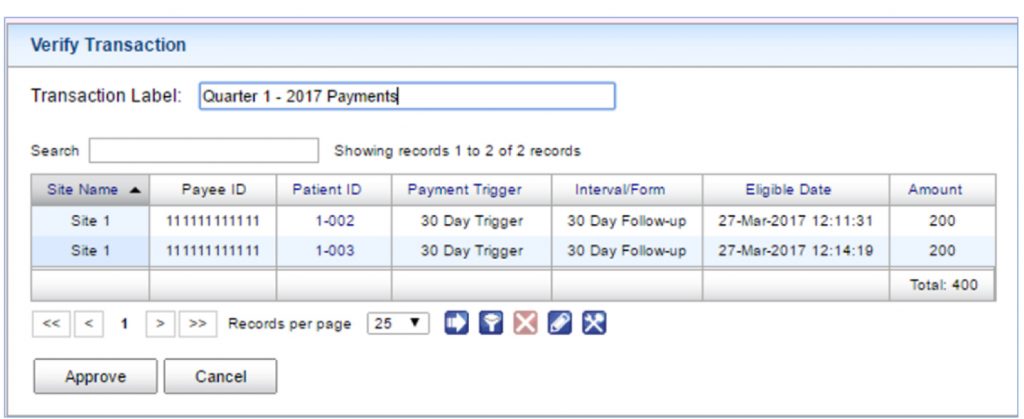Jump to the last page of records

[198, 324]
